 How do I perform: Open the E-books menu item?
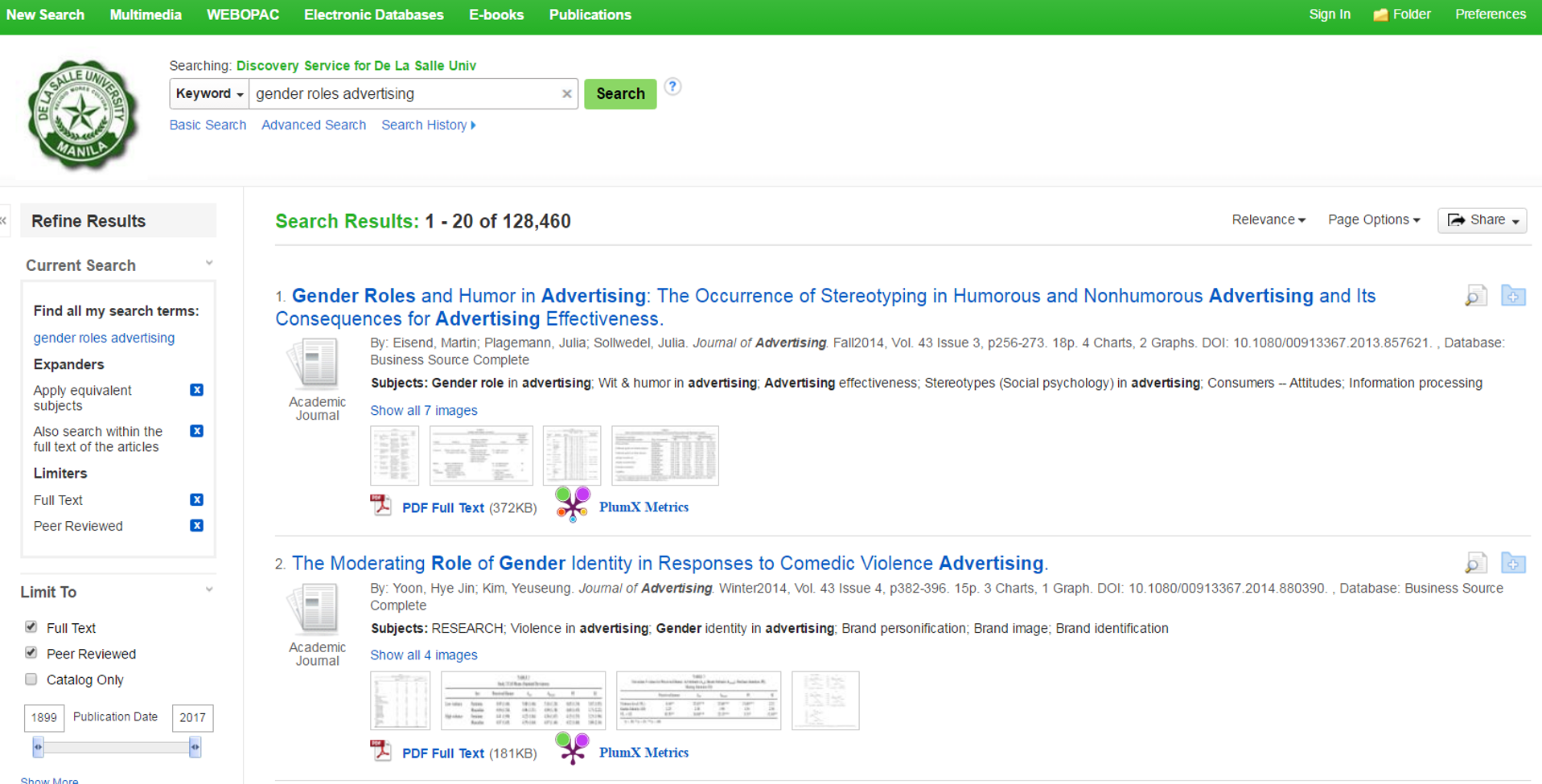click(496, 14)
